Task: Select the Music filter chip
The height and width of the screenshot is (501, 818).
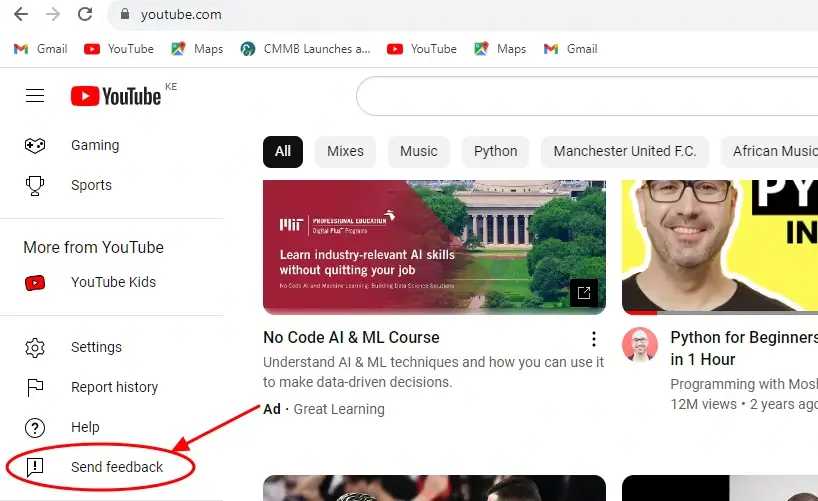Action: point(419,152)
